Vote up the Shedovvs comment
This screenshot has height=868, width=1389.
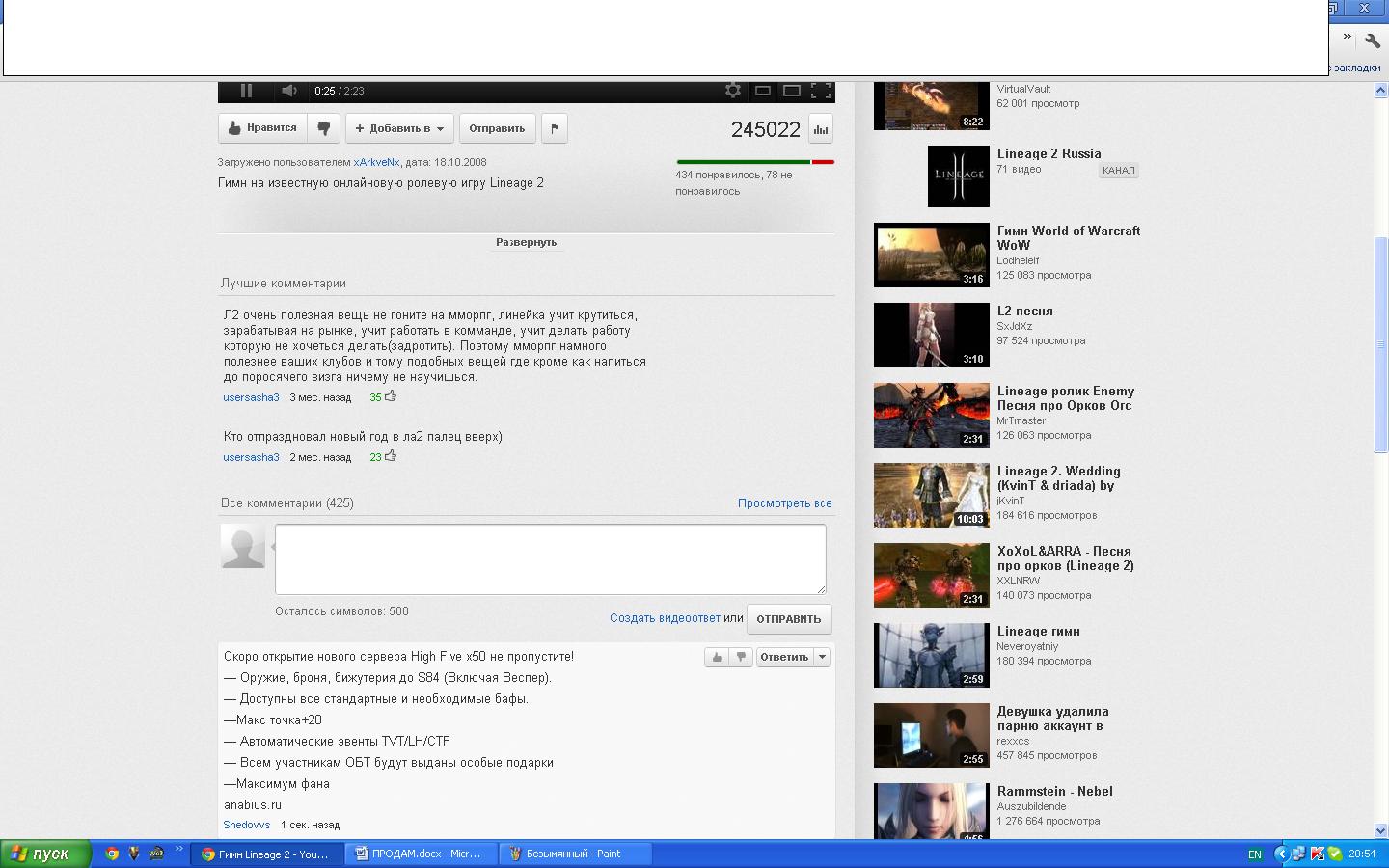[x=716, y=657]
